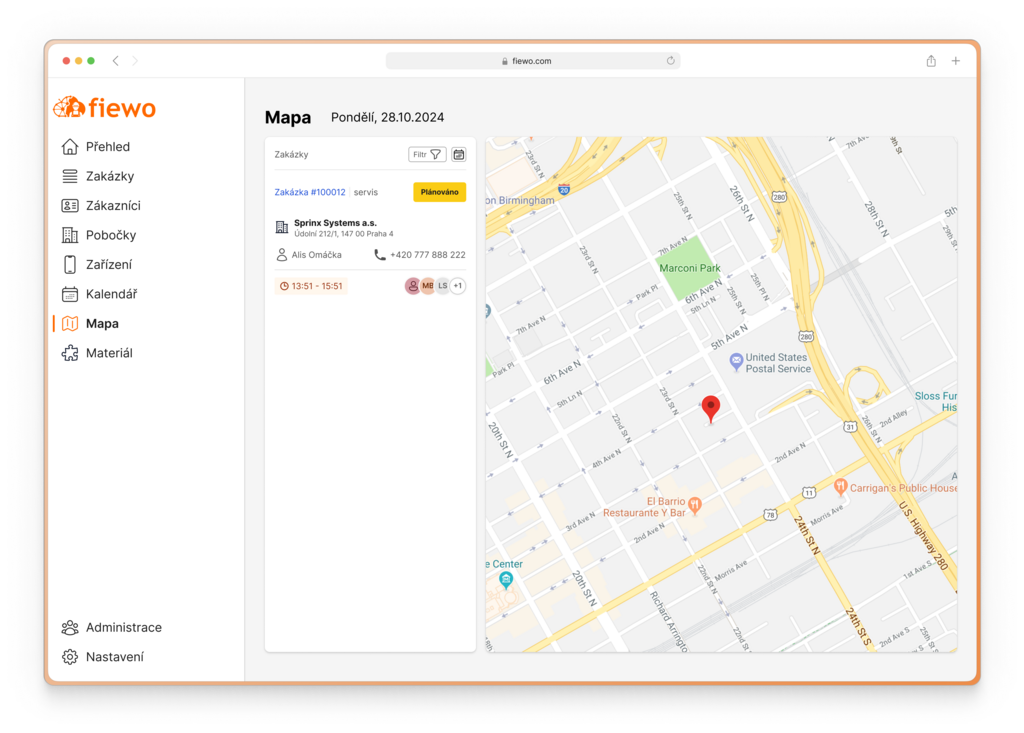Click the calendar icon beside Kalendář

pos(70,294)
